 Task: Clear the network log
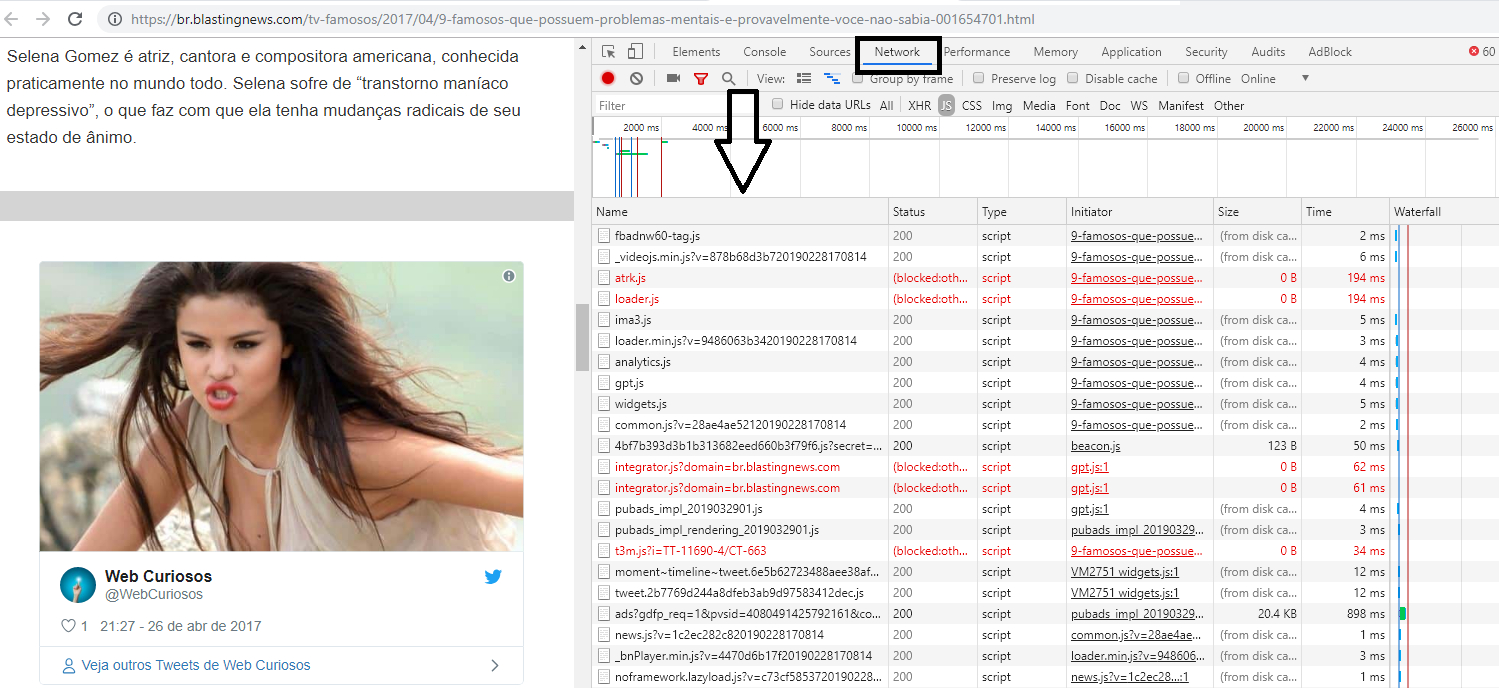(x=636, y=78)
